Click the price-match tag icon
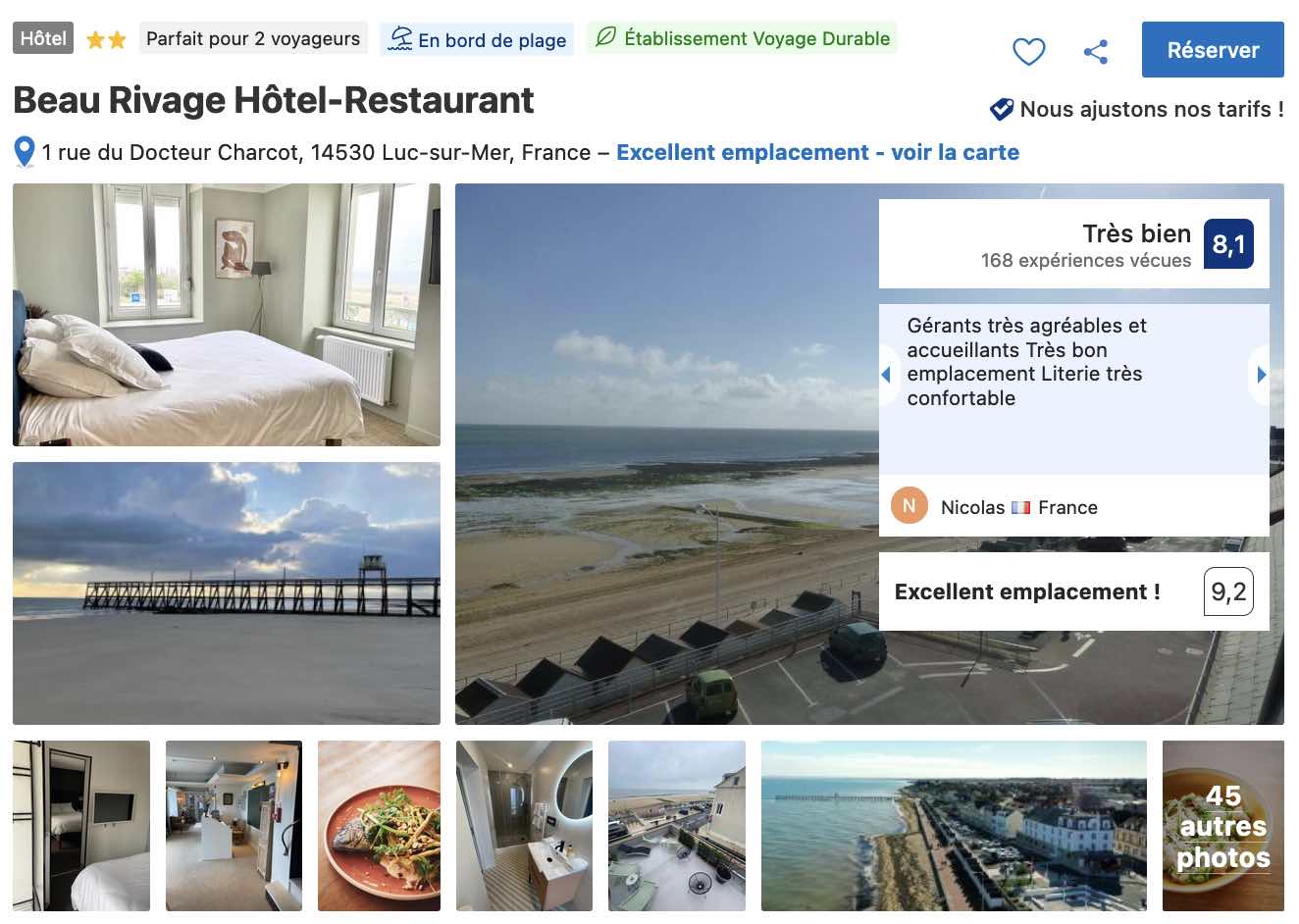The image size is (1299, 924). tap(1002, 109)
